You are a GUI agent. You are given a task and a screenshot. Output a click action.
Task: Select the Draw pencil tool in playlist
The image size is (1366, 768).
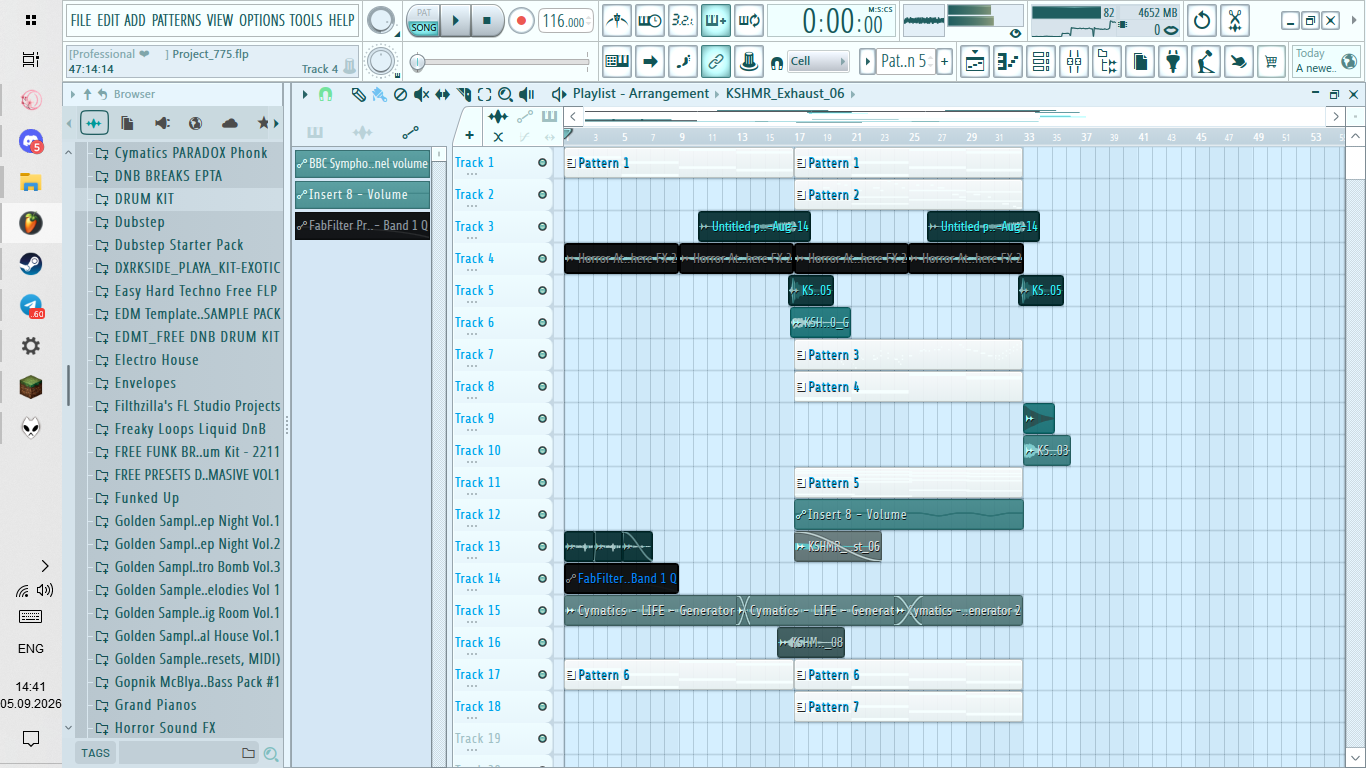click(x=358, y=94)
